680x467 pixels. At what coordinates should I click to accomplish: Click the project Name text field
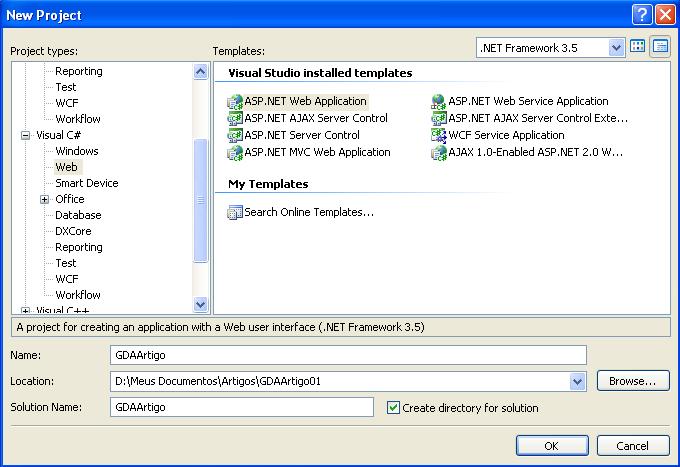(x=347, y=355)
